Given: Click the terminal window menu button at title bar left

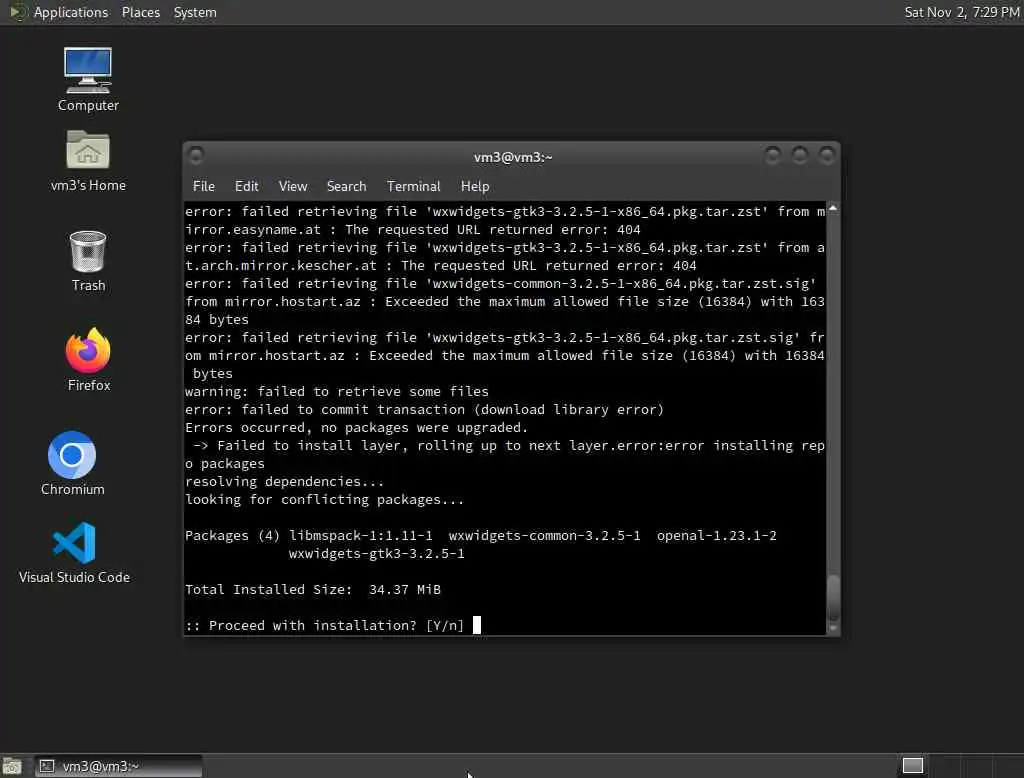Looking at the screenshot, I should 196,155.
